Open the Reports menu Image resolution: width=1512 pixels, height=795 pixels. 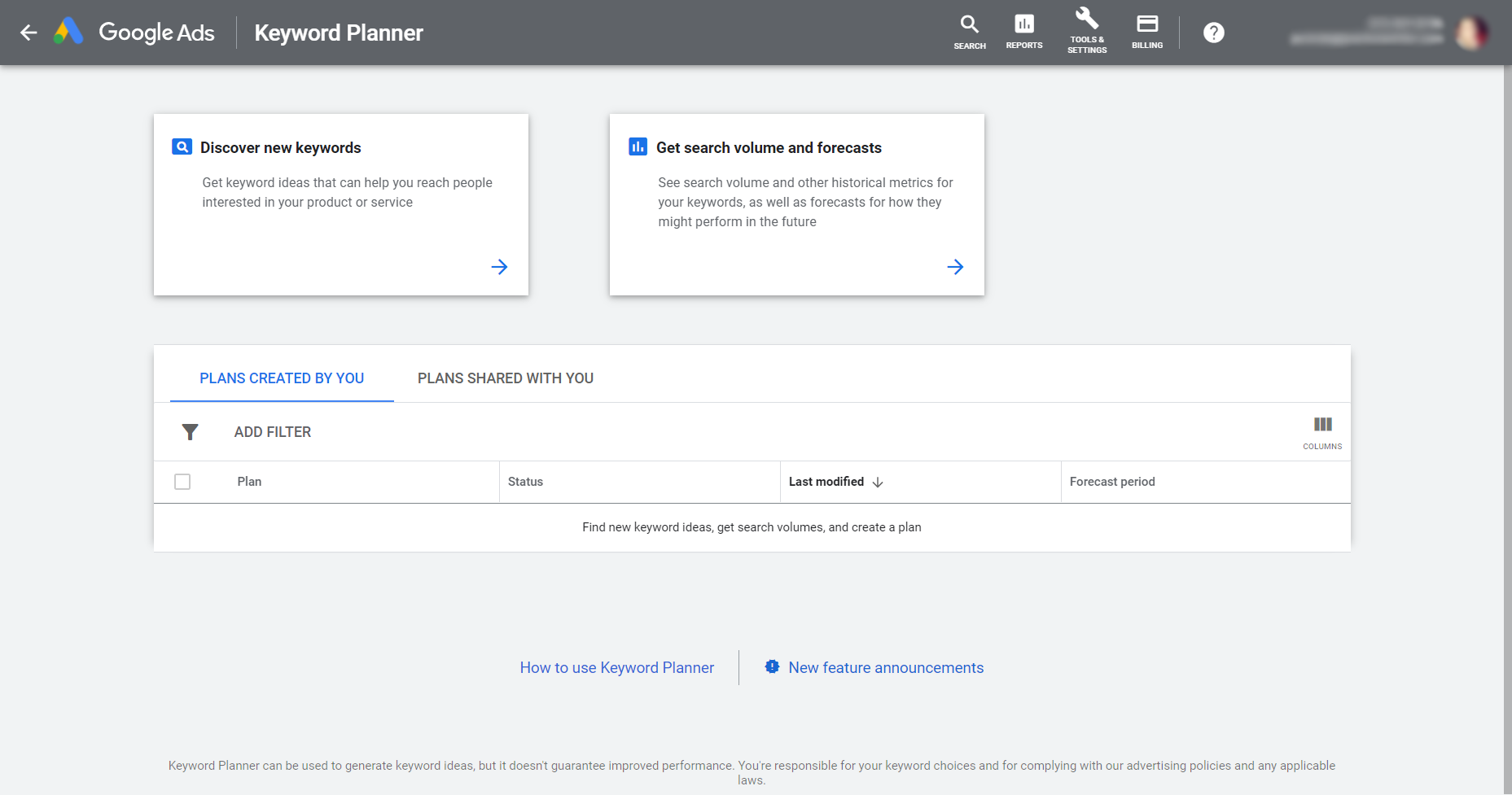[x=1024, y=33]
